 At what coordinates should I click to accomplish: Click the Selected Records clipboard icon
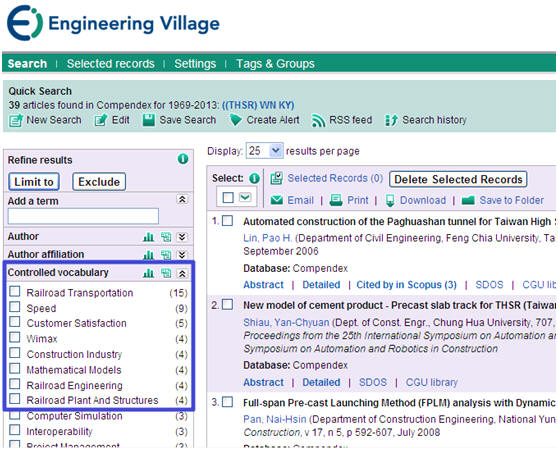tap(277, 178)
